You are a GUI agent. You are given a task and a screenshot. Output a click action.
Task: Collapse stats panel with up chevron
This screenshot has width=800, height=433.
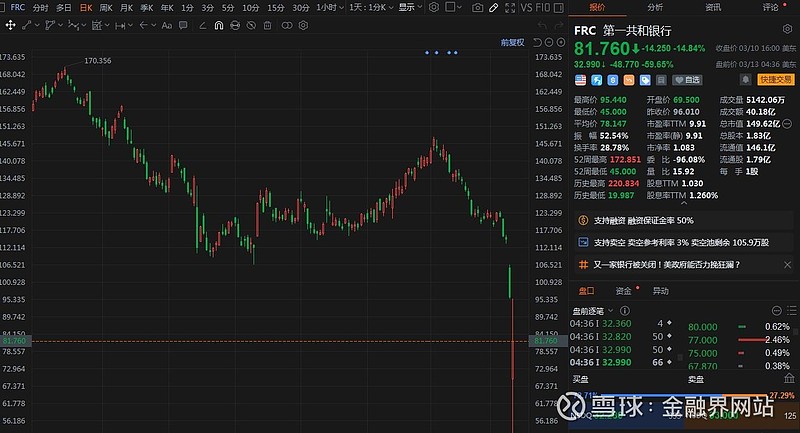684,203
